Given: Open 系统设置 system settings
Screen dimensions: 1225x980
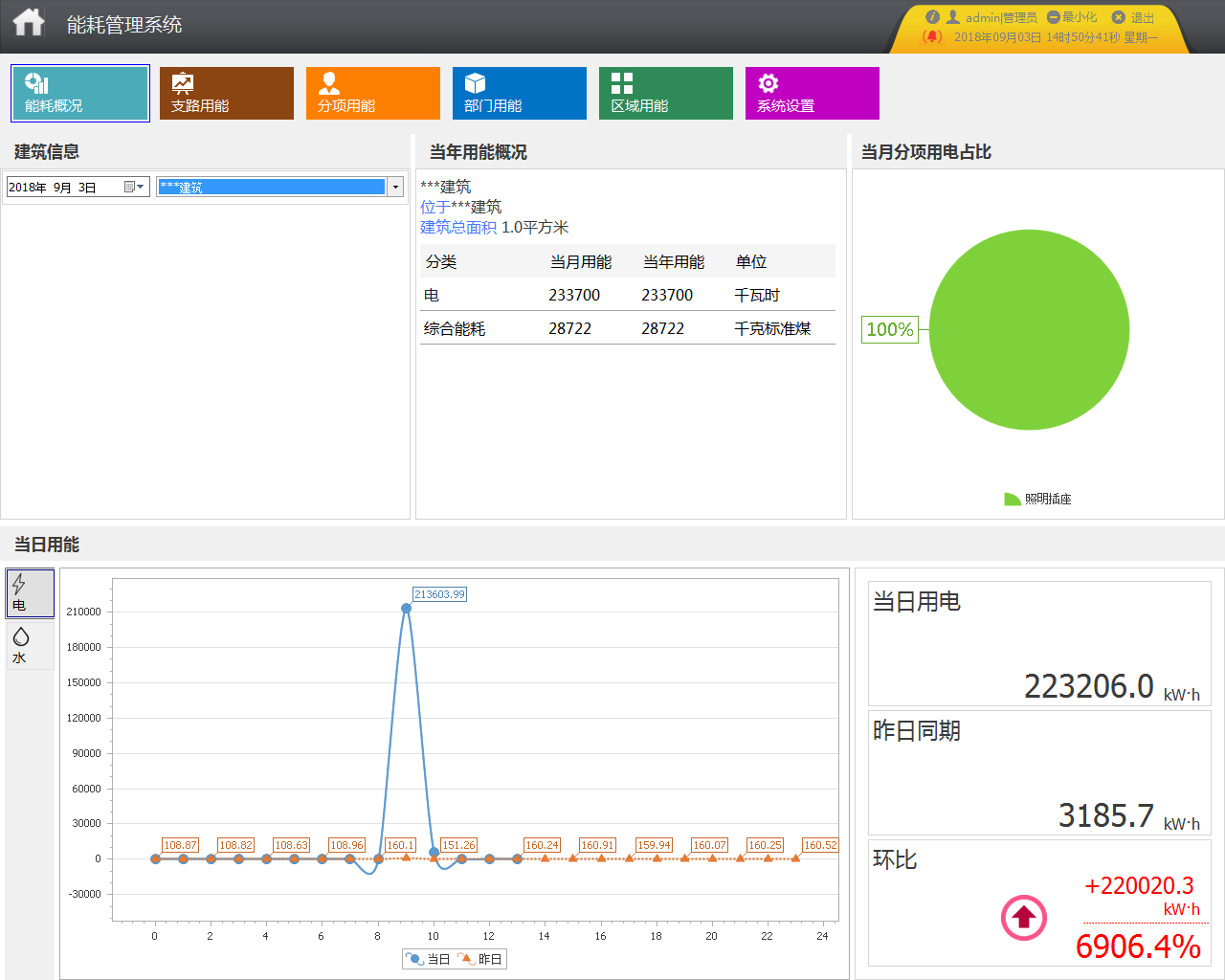Looking at the screenshot, I should click(812, 94).
